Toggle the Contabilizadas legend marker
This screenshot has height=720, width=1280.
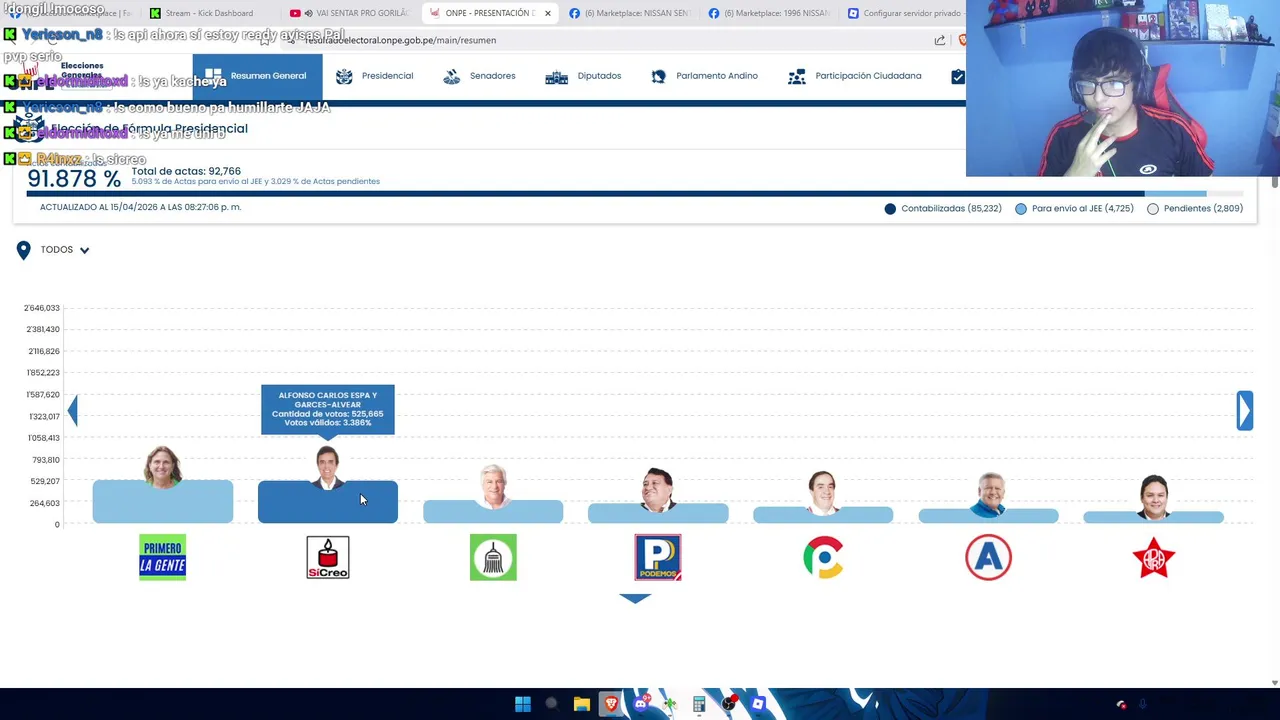(890, 209)
